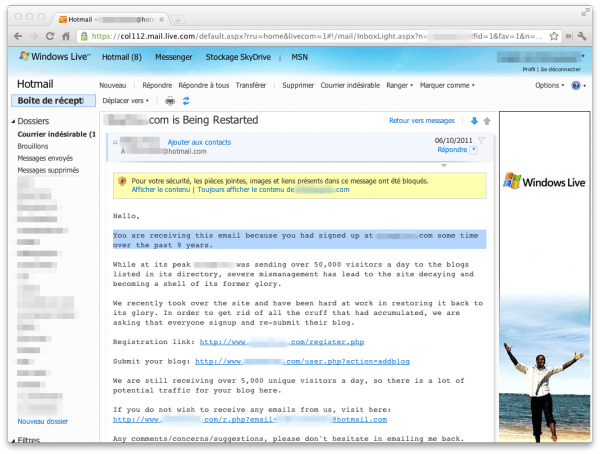This screenshot has width=600, height=454.
Task: Click the refresh arrows icon in toolbar
Action: pyautogui.click(x=186, y=101)
